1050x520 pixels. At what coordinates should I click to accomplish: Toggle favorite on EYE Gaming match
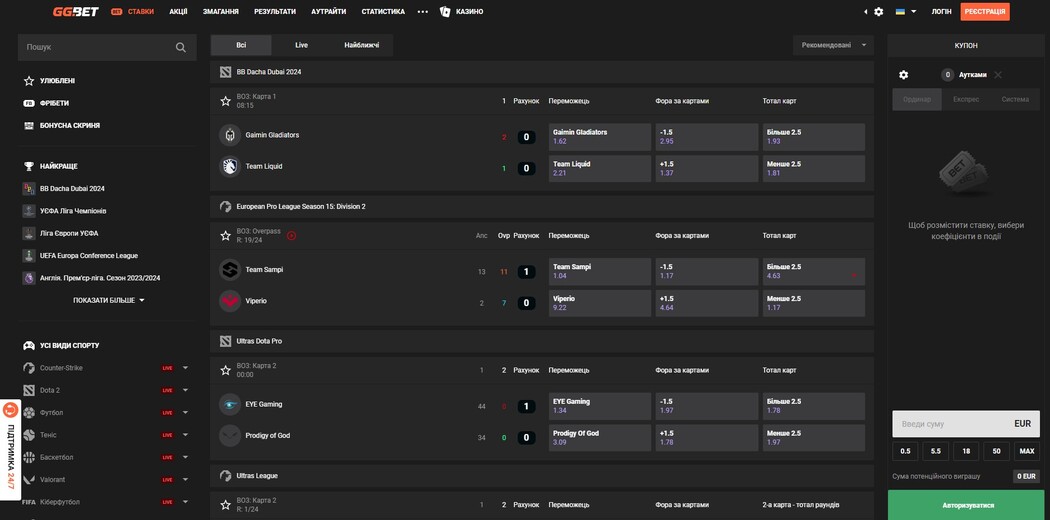pyautogui.click(x=226, y=370)
